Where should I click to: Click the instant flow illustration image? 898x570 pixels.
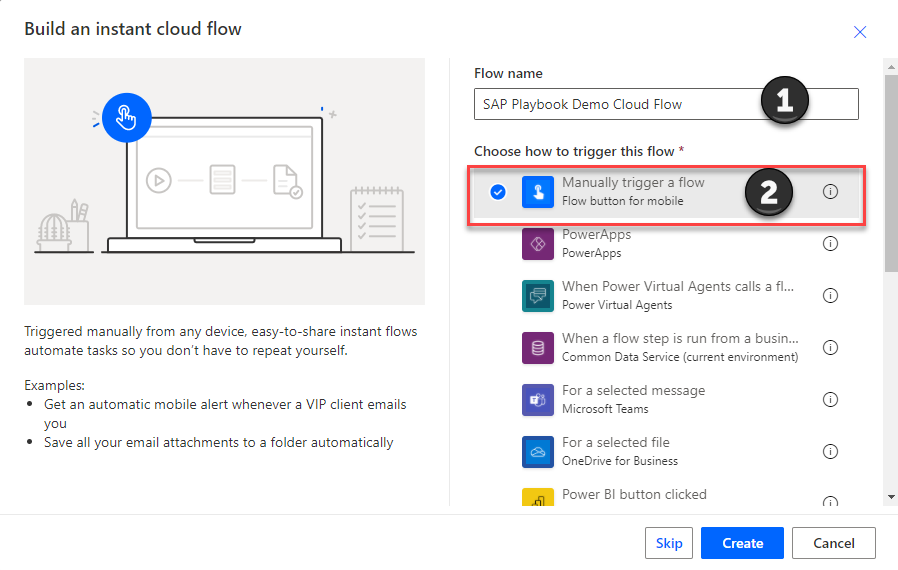(224, 181)
